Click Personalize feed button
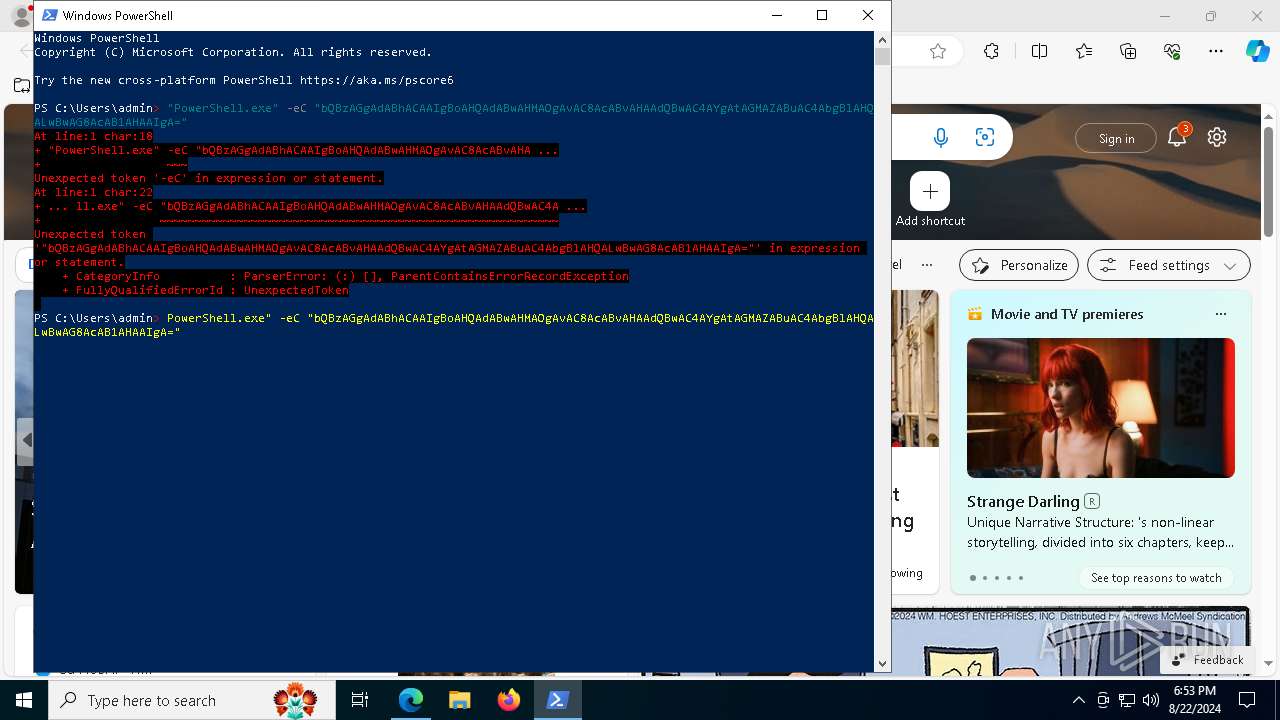 pos(1019,265)
